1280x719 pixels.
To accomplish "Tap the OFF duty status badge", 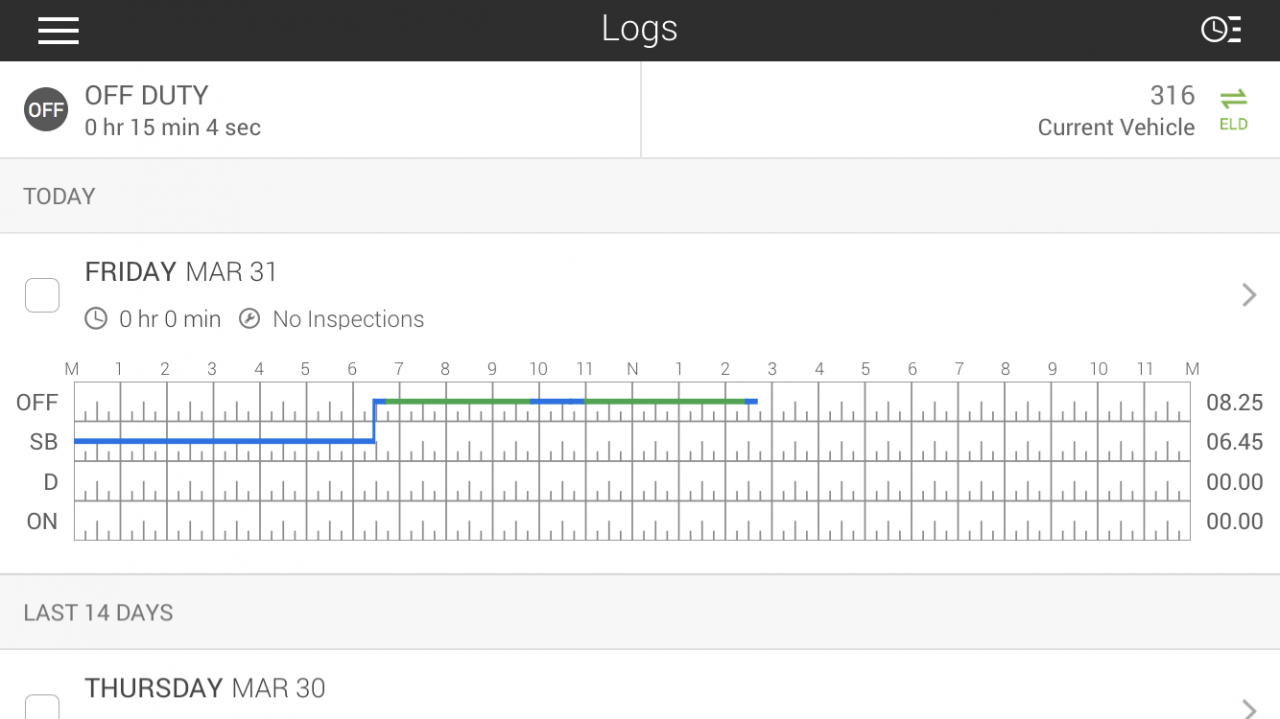I will pyautogui.click(x=46, y=110).
